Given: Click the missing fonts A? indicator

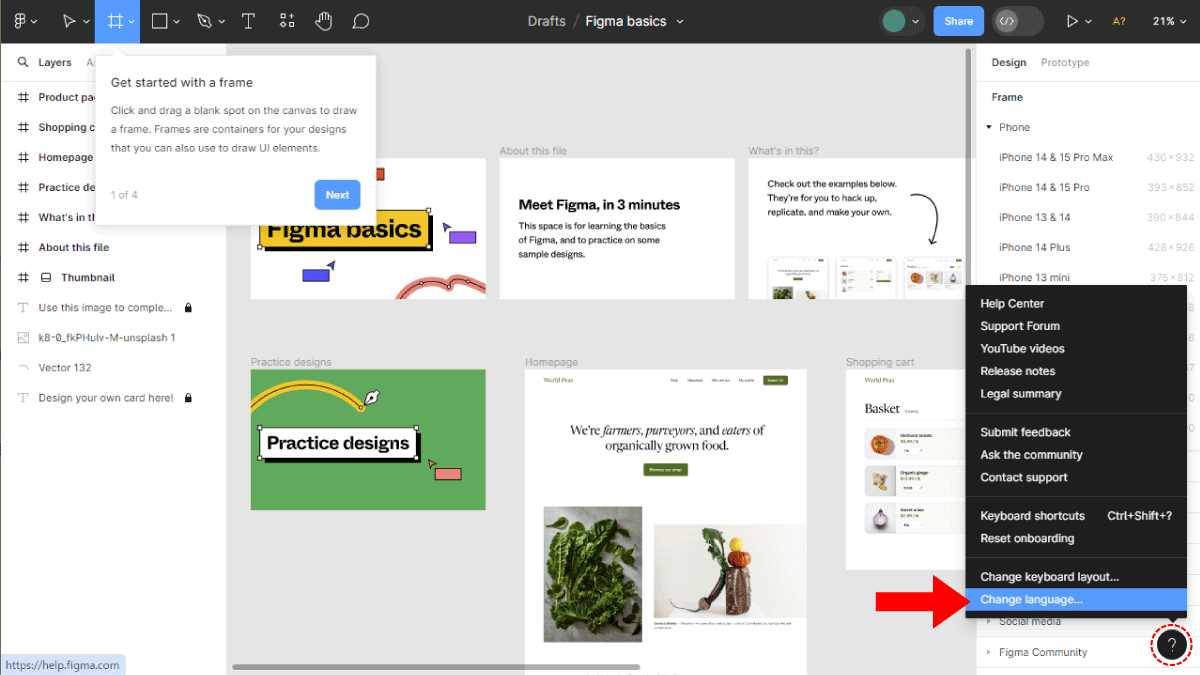Looking at the screenshot, I should (x=1119, y=21).
